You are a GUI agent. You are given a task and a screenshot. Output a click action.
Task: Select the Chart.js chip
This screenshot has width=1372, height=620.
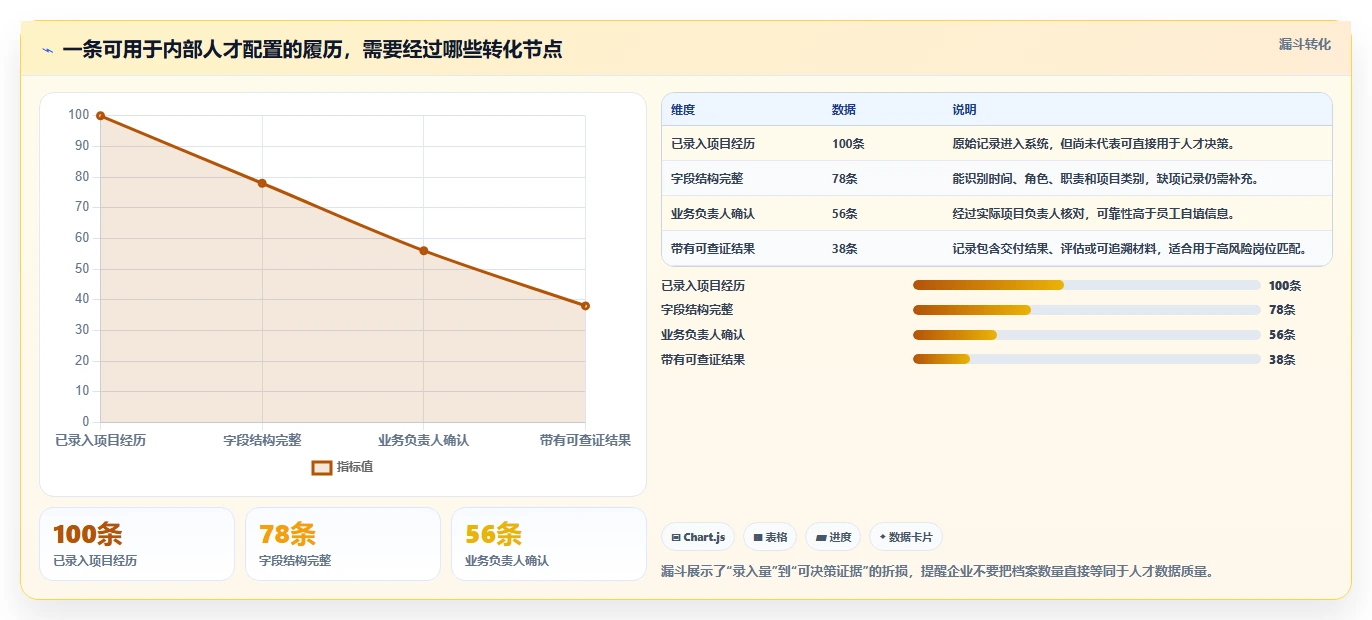tap(699, 537)
